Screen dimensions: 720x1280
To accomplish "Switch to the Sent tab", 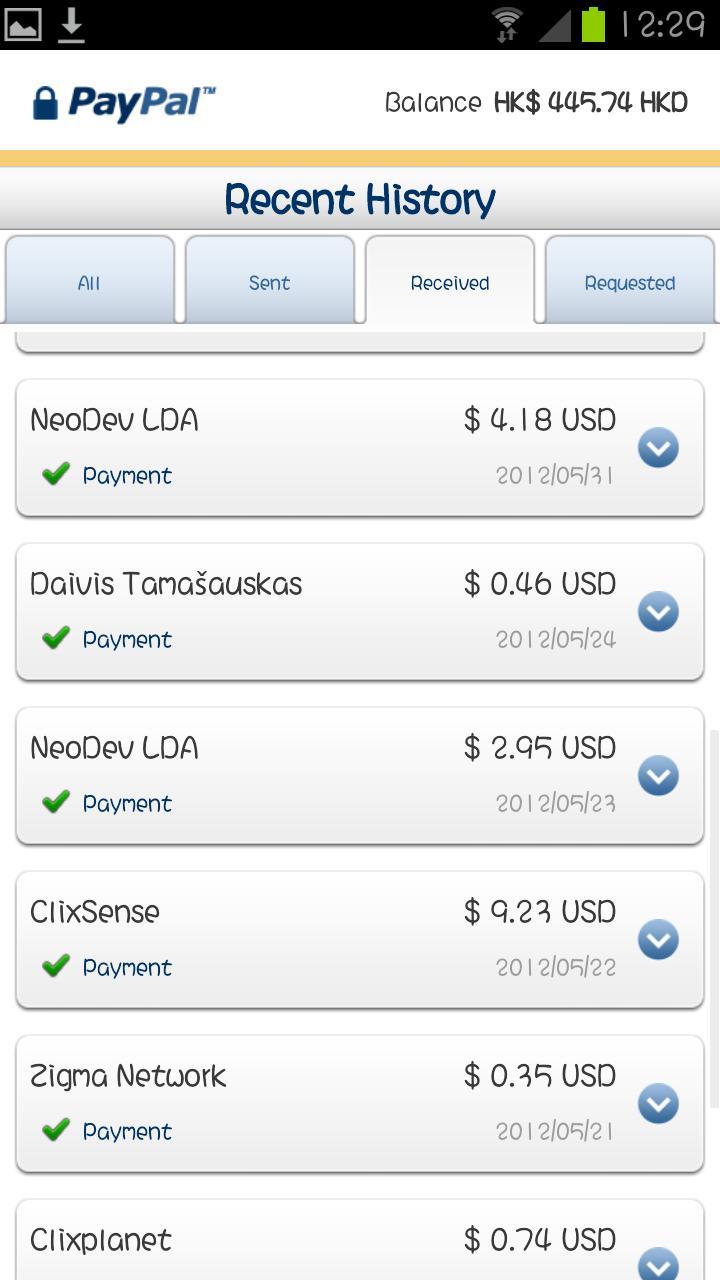I will (269, 282).
